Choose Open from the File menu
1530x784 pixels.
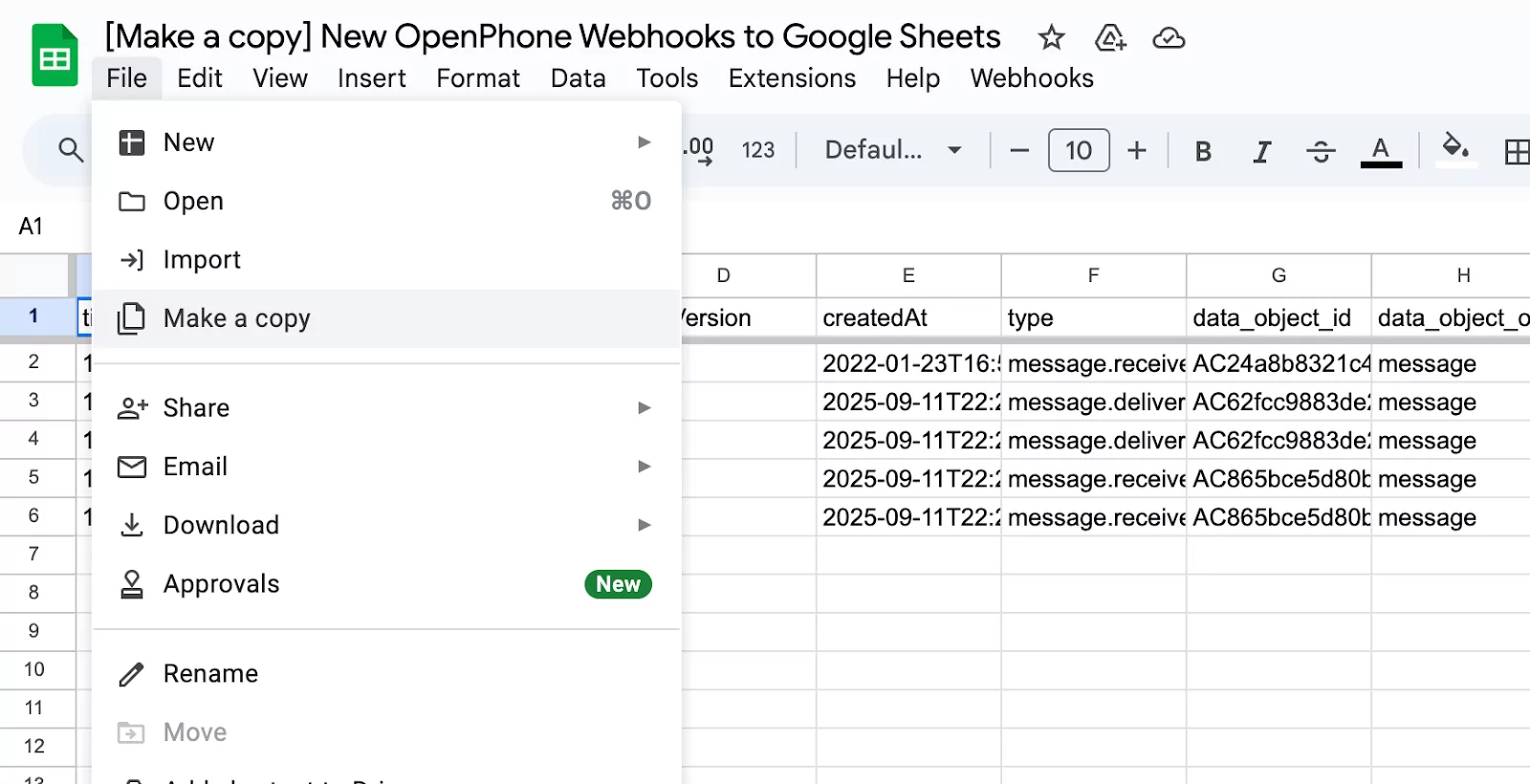tap(386, 202)
